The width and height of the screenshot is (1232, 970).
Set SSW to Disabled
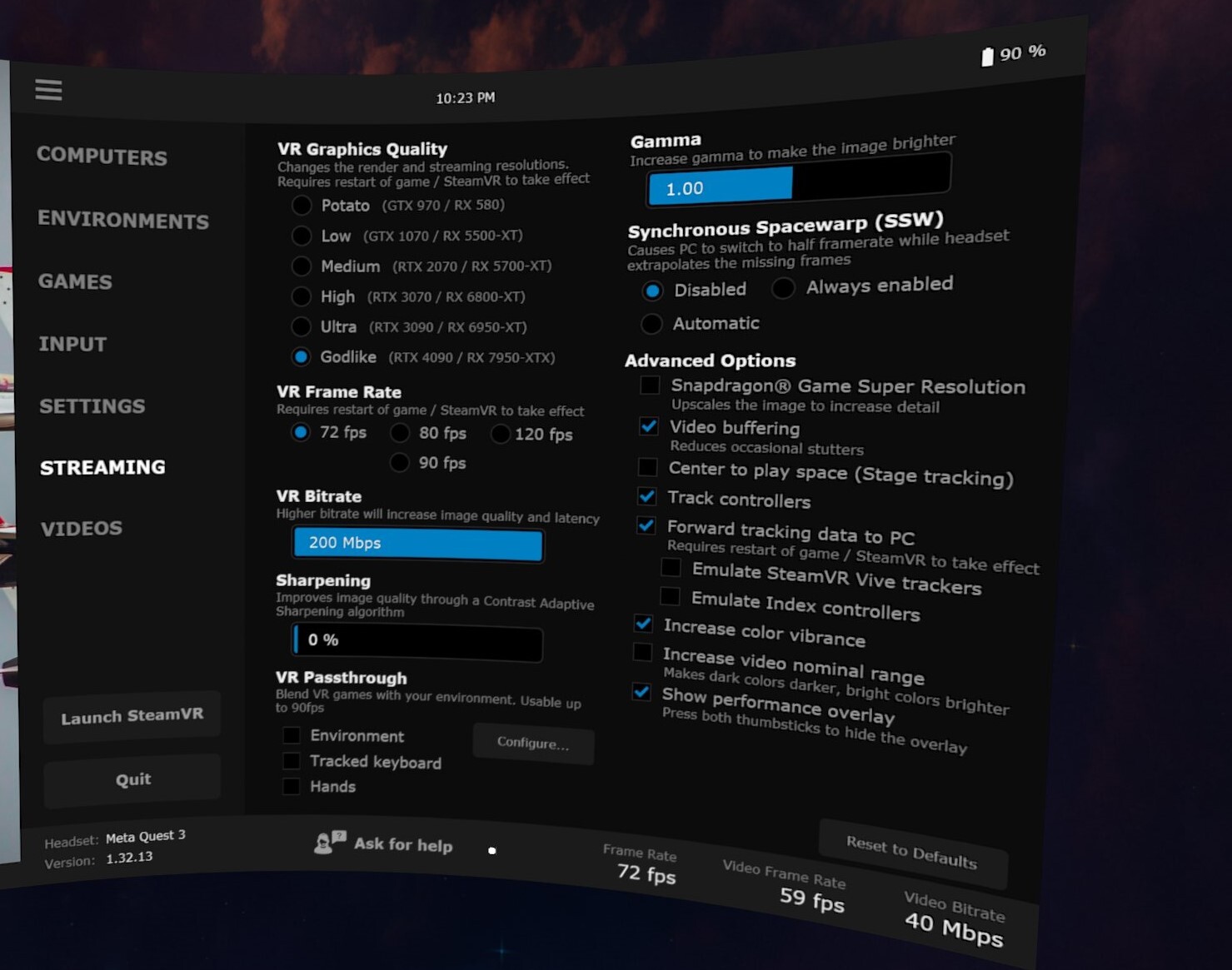tap(652, 291)
